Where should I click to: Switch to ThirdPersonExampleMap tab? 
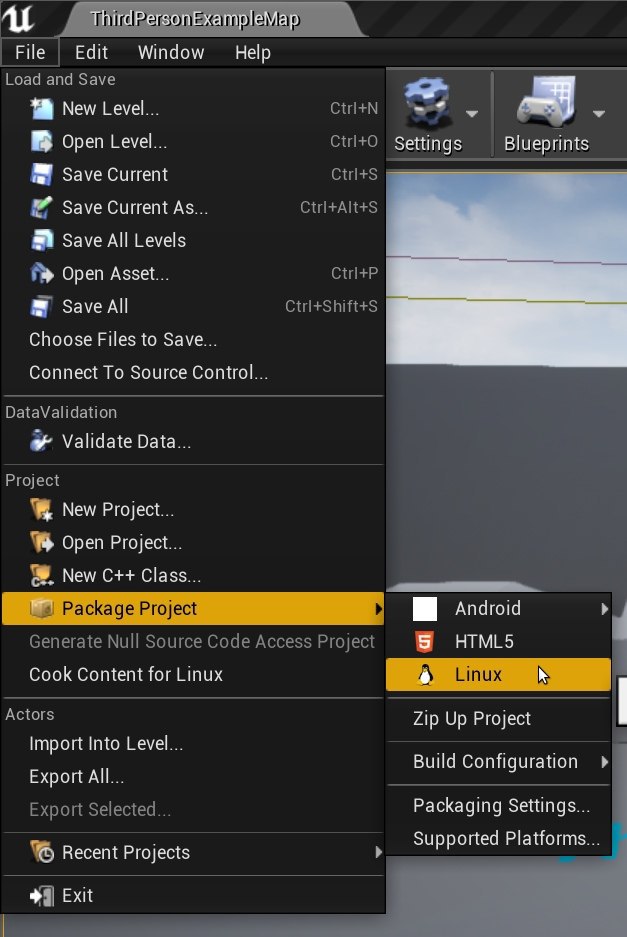(195, 19)
